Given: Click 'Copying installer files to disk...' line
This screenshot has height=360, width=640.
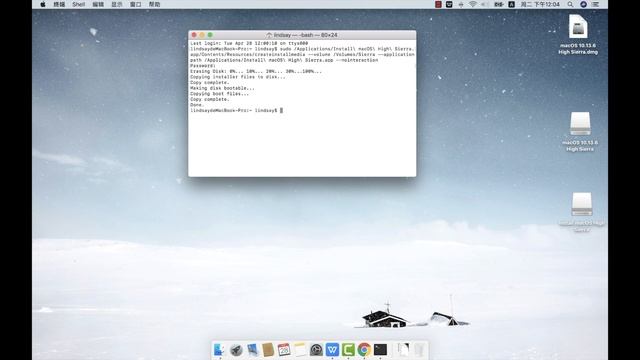Looking at the screenshot, I should pos(238,77).
